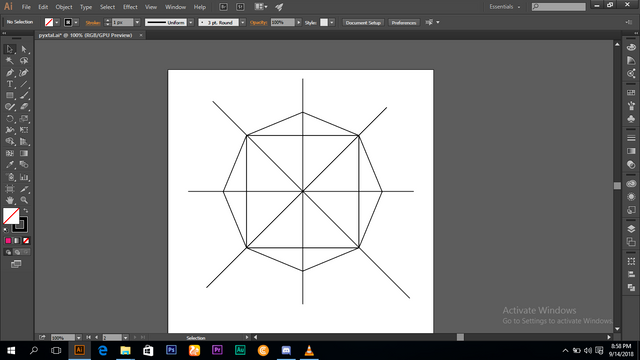This screenshot has width=640, height=360.
Task: Expand Opacity slider arrow
Action: click(x=299, y=22)
